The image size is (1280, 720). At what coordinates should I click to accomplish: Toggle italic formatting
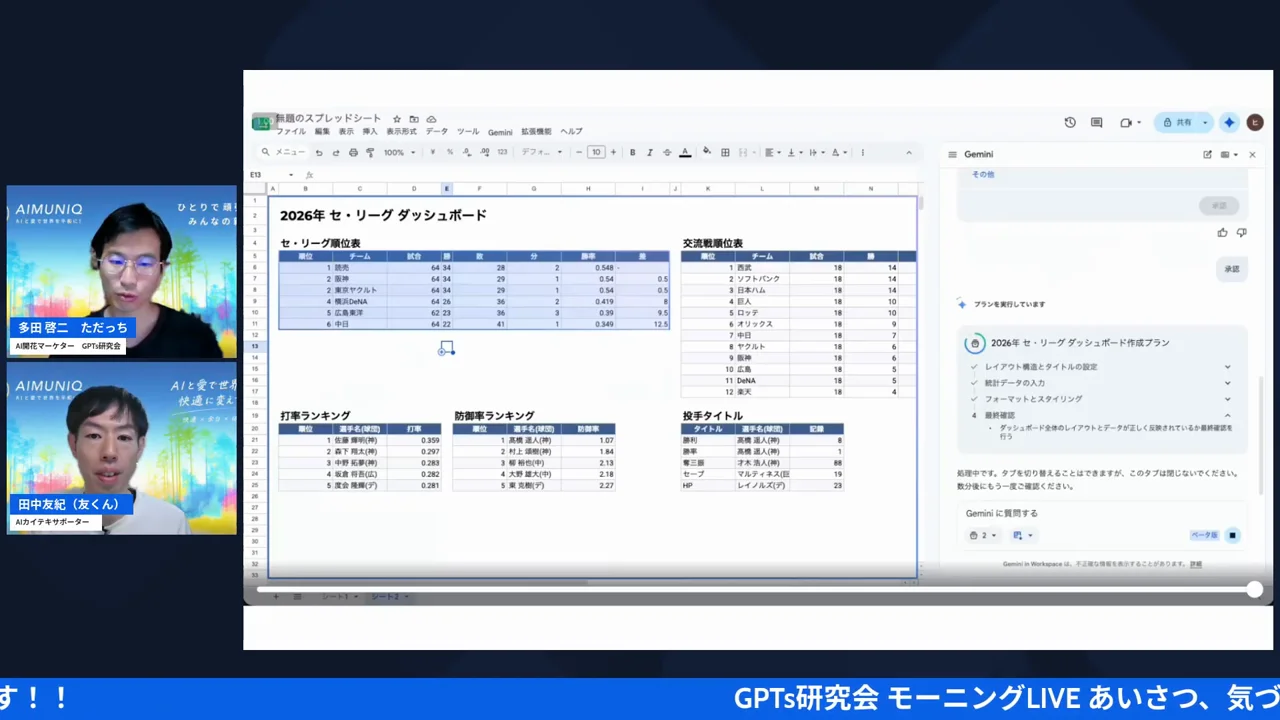coord(649,153)
